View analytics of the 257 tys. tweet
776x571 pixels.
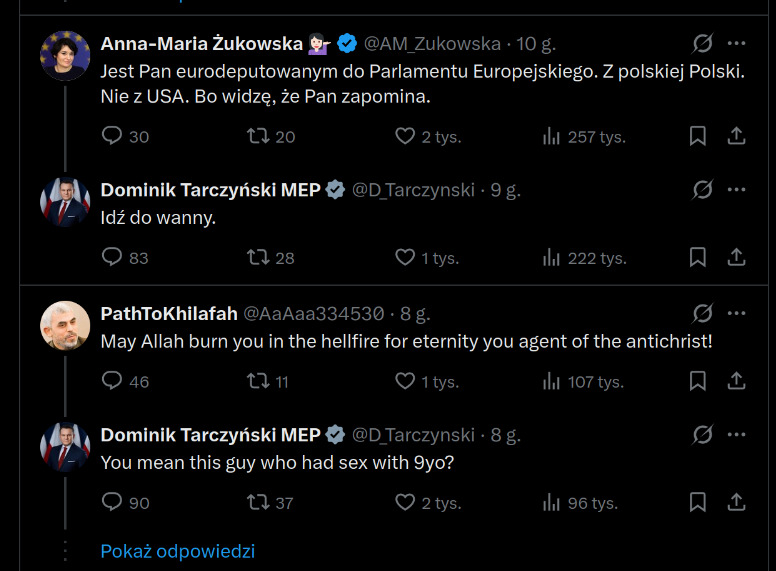point(551,136)
